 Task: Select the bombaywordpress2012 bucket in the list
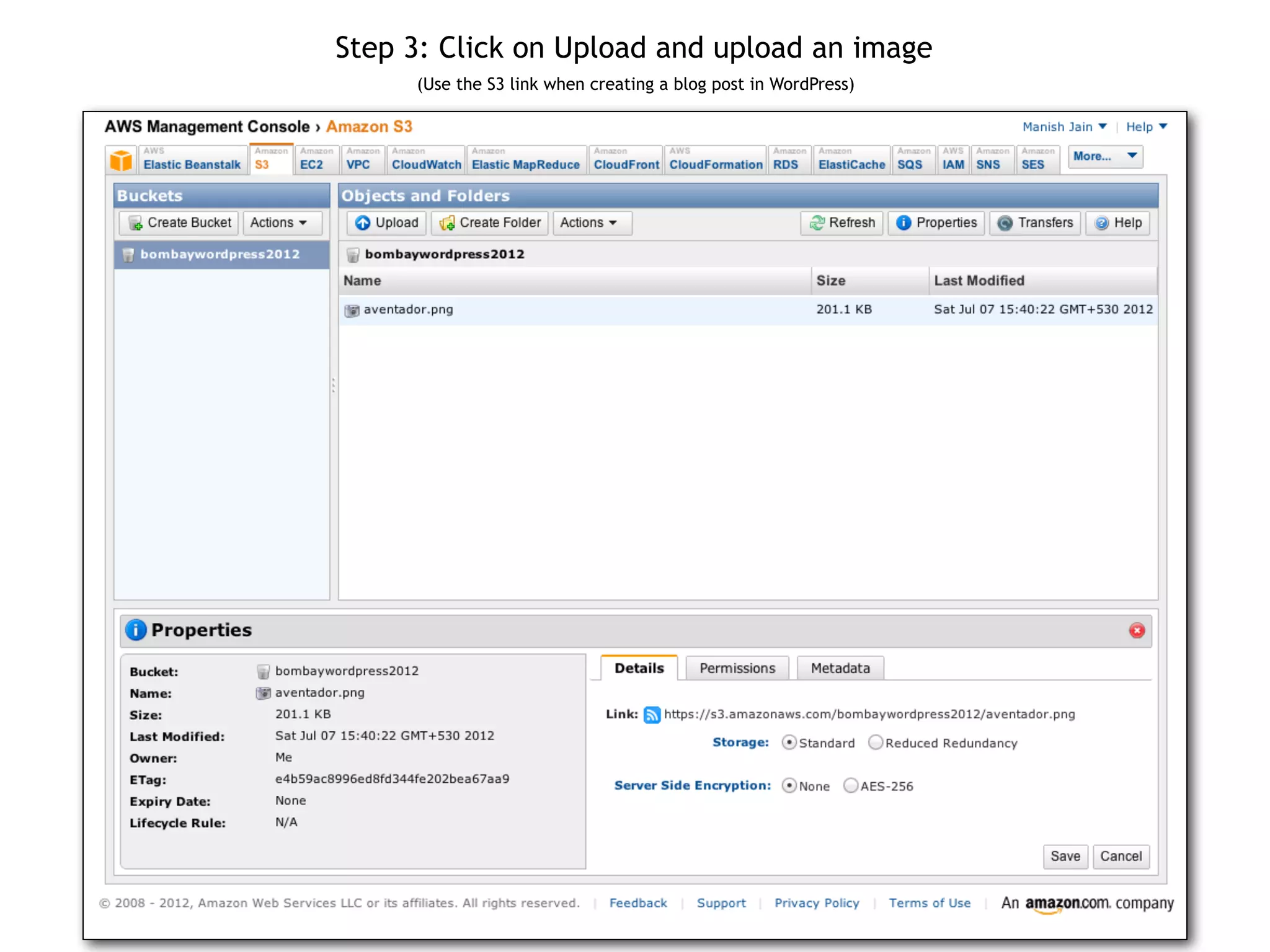point(222,255)
